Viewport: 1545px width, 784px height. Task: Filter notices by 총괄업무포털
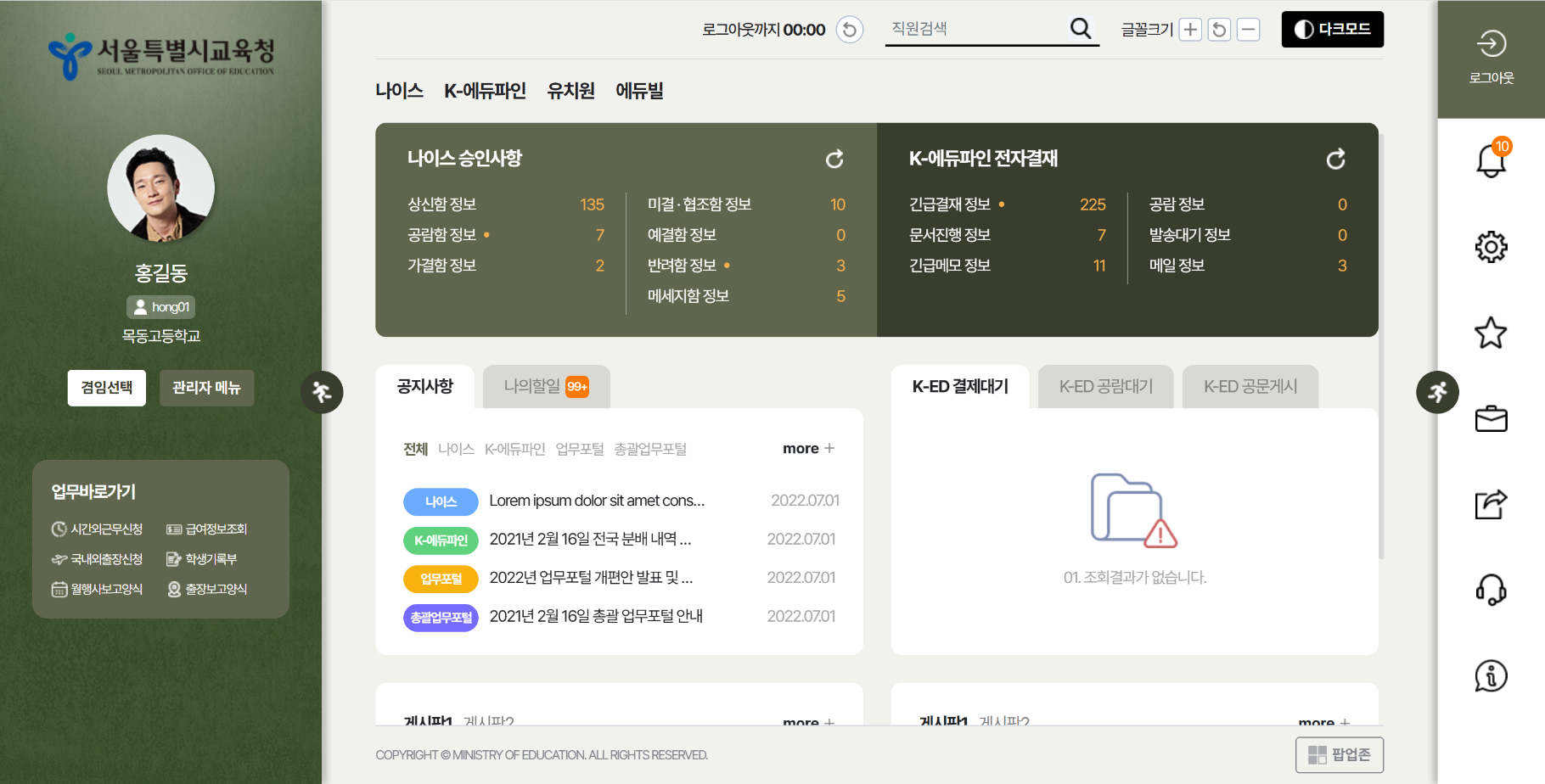pos(650,449)
